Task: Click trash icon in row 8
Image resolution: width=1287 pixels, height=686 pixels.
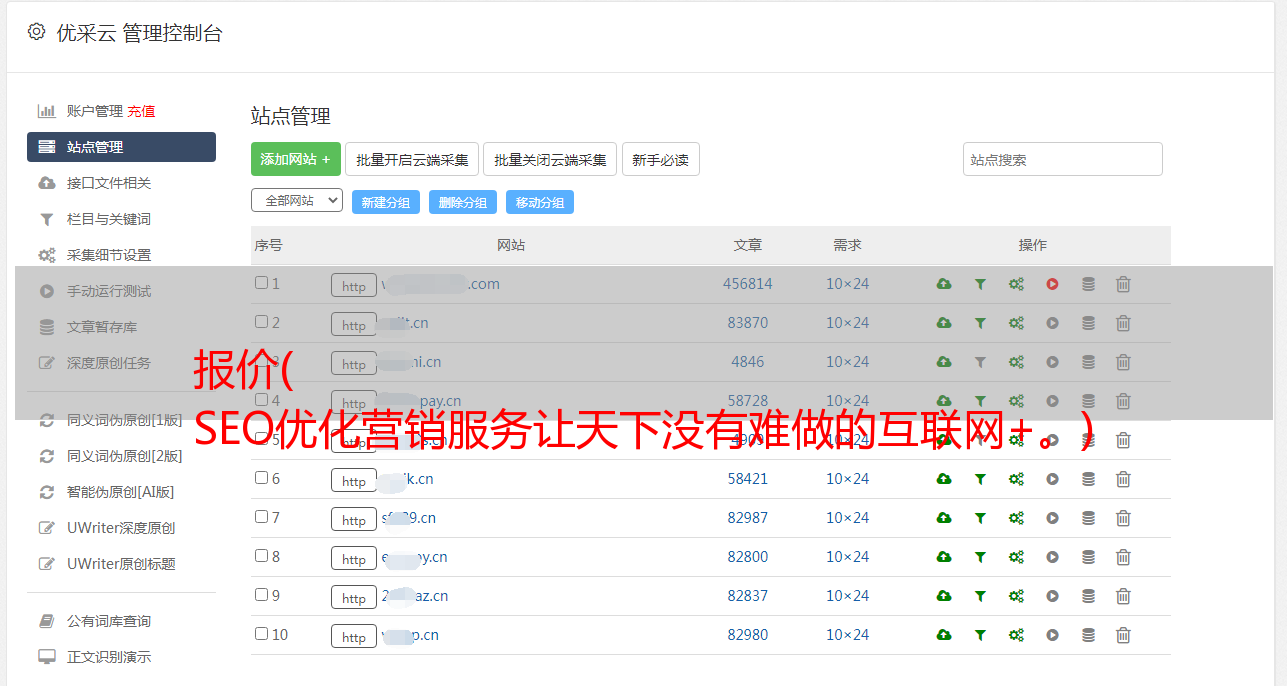Action: click(x=1123, y=557)
